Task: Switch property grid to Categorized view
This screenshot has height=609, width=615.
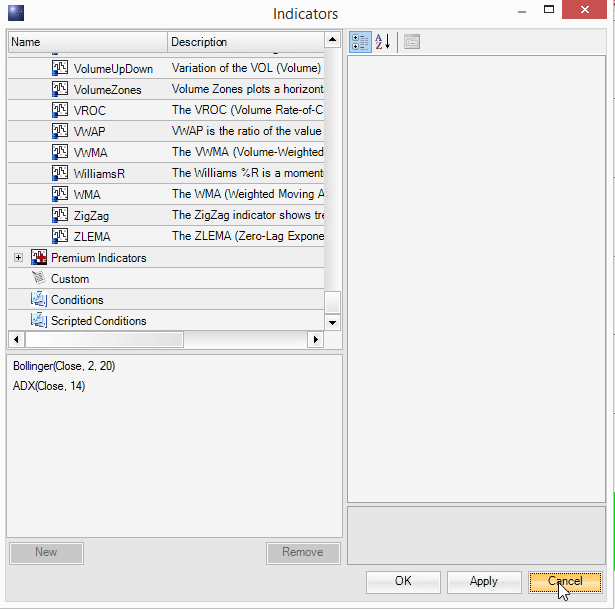Action: point(360,42)
